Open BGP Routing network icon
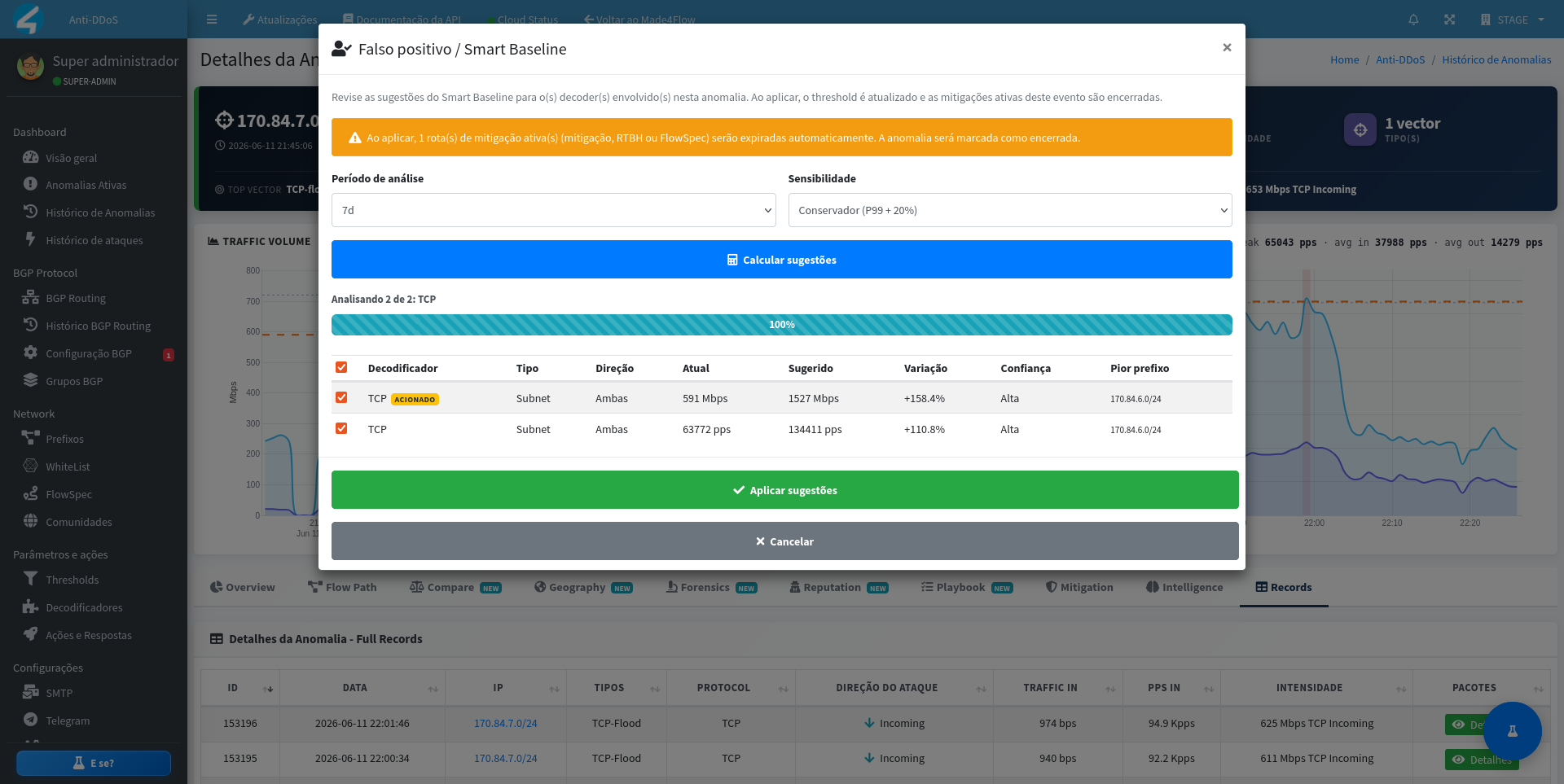This screenshot has height=784, width=1564. point(30,297)
